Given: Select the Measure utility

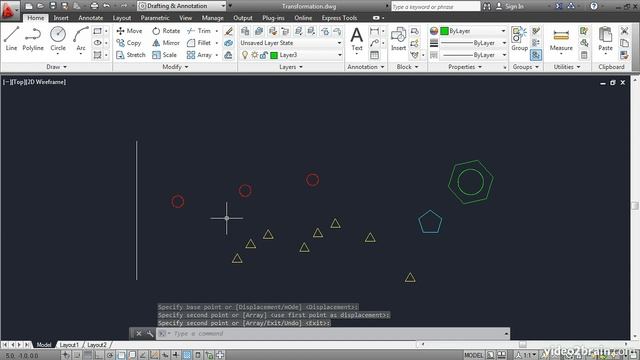Looking at the screenshot, I should tap(561, 39).
